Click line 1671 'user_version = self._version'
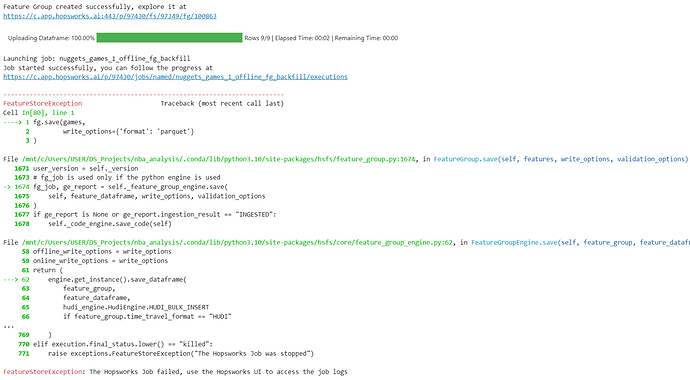This screenshot has width=690, height=380. [x=86, y=168]
